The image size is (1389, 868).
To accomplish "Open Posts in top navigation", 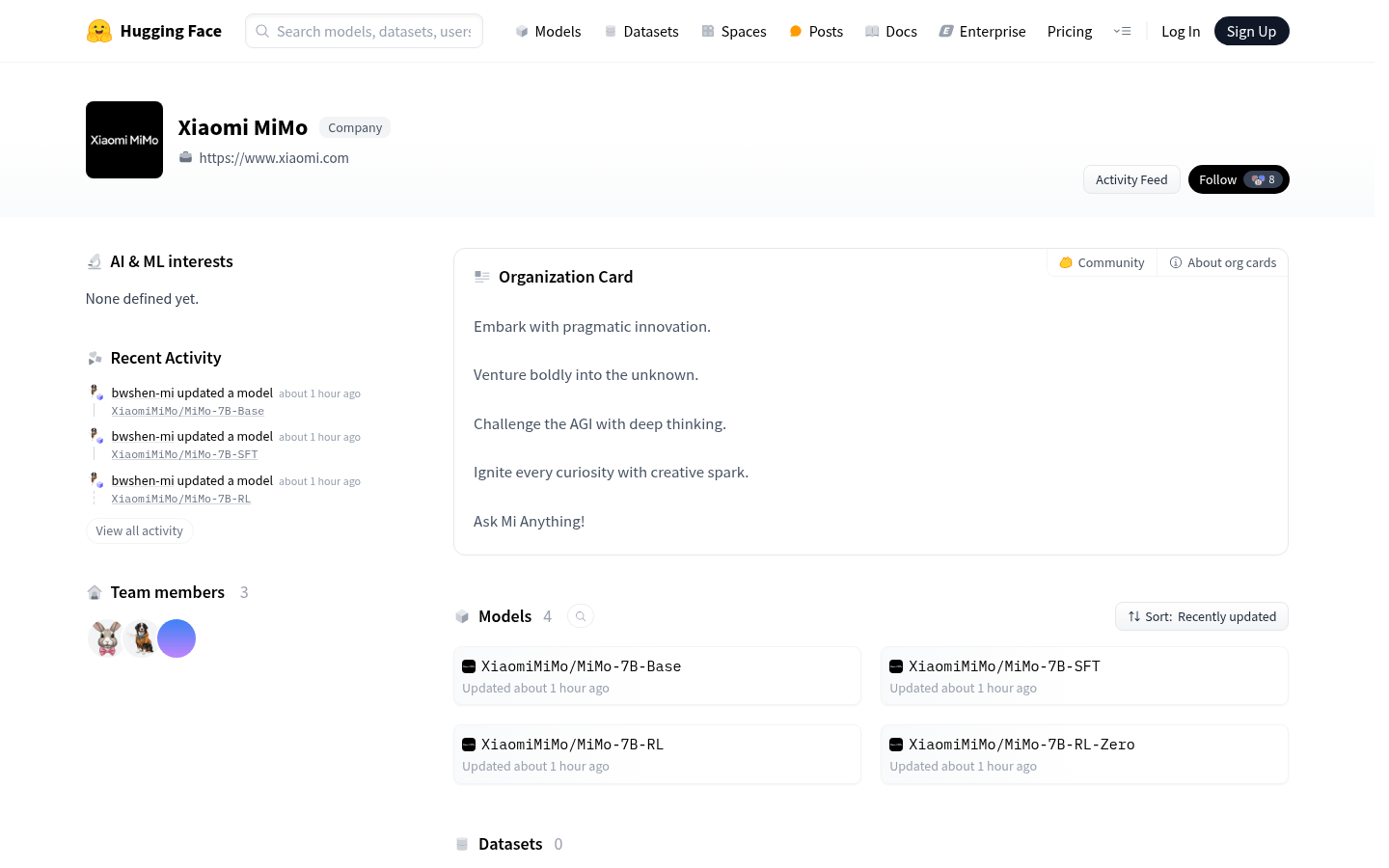I will [816, 31].
